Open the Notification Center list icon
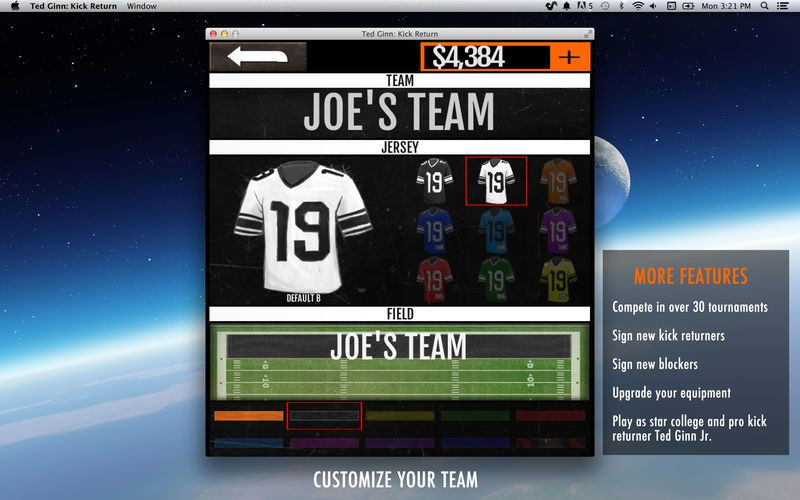The width and height of the screenshot is (800, 500). click(783, 6)
